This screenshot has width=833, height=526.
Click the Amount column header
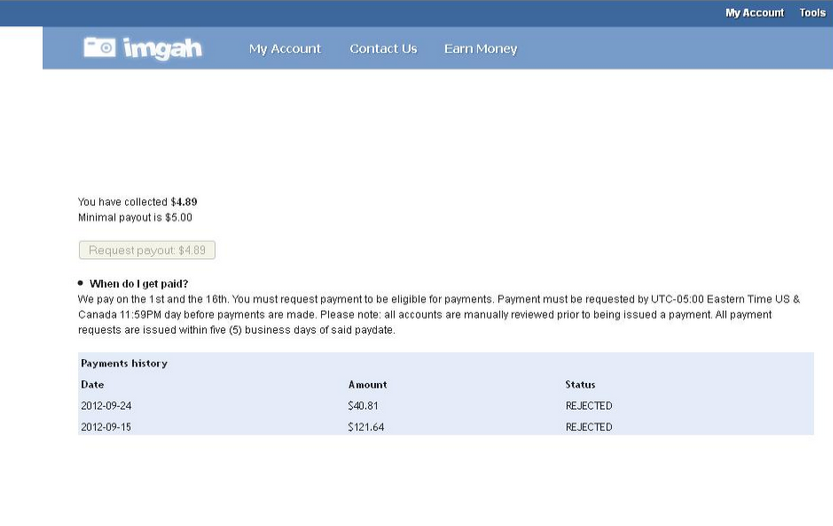point(368,385)
